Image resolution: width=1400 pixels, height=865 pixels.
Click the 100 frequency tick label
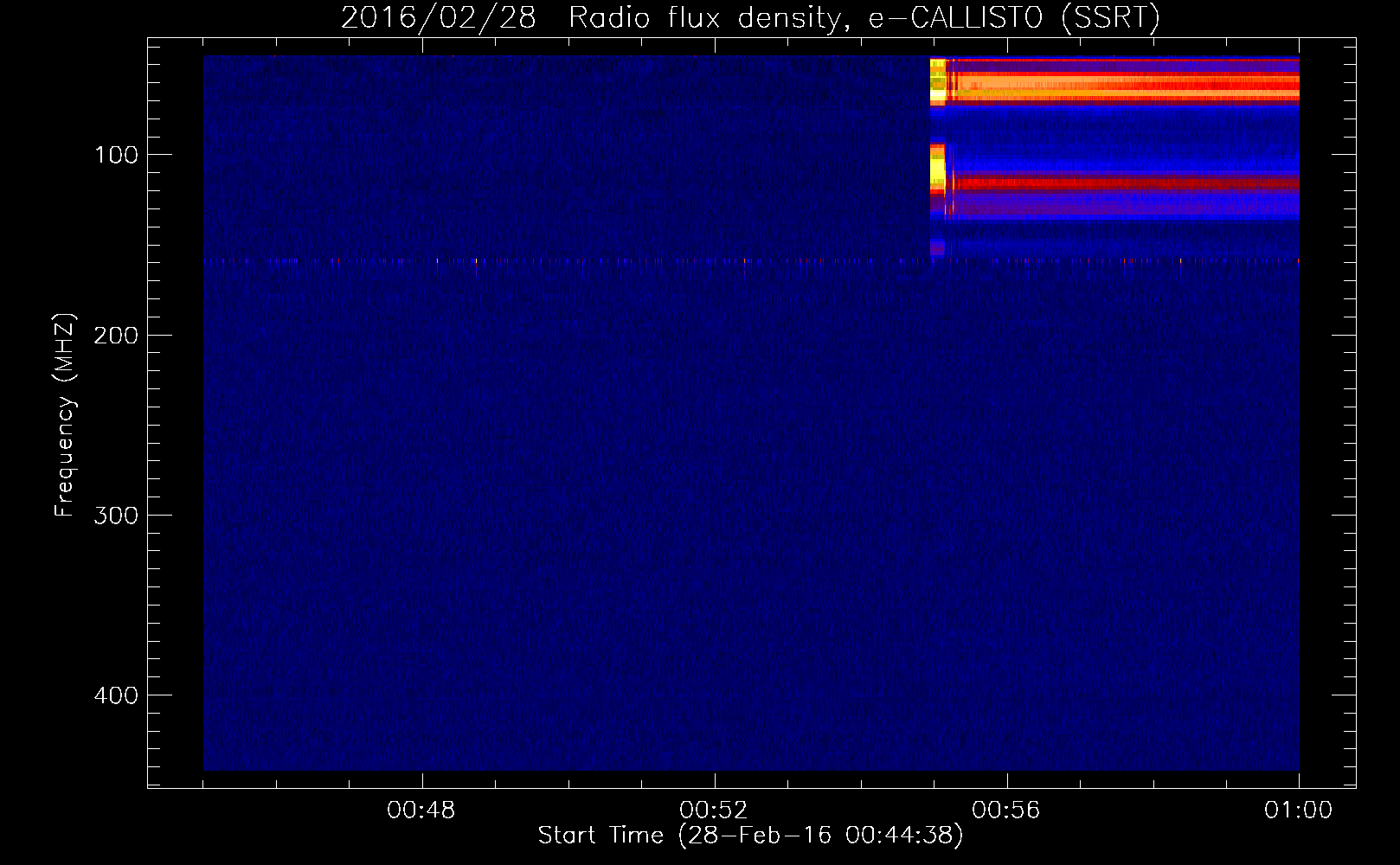(116, 155)
